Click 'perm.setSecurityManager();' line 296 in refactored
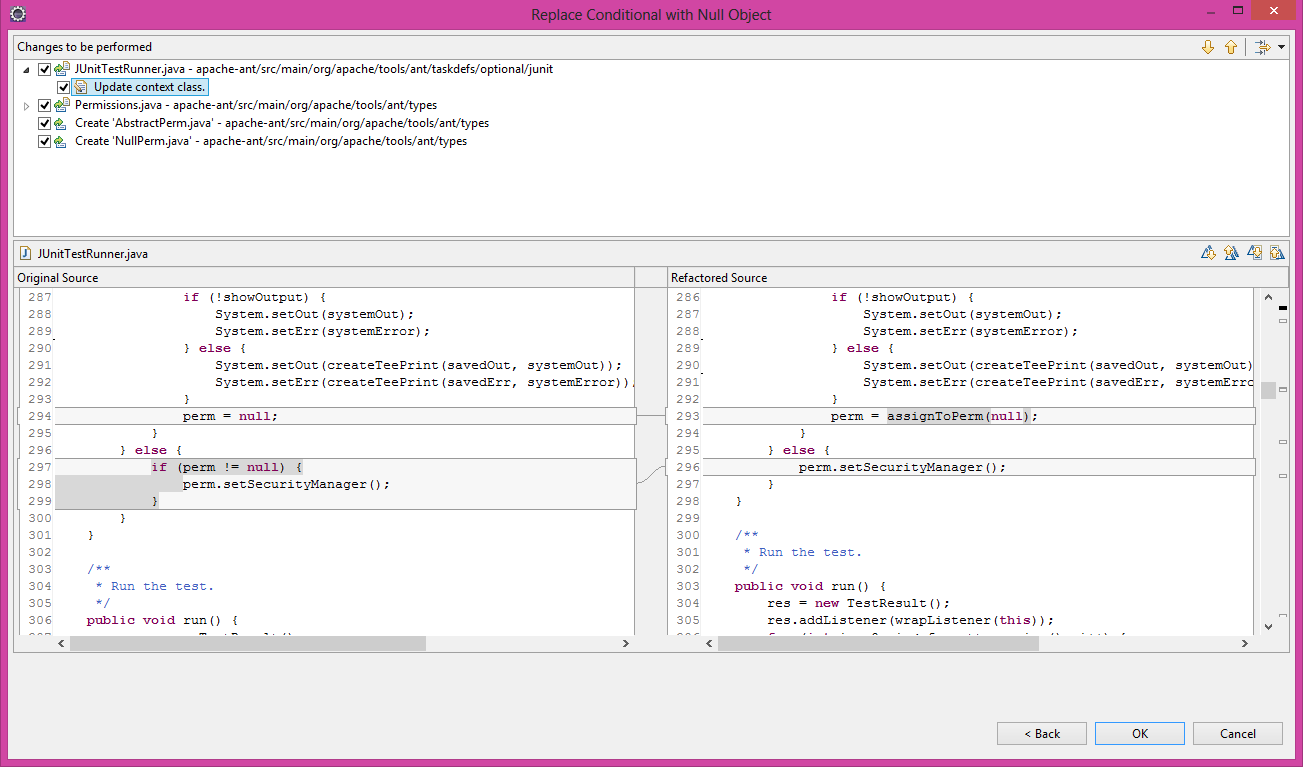 (x=902, y=467)
